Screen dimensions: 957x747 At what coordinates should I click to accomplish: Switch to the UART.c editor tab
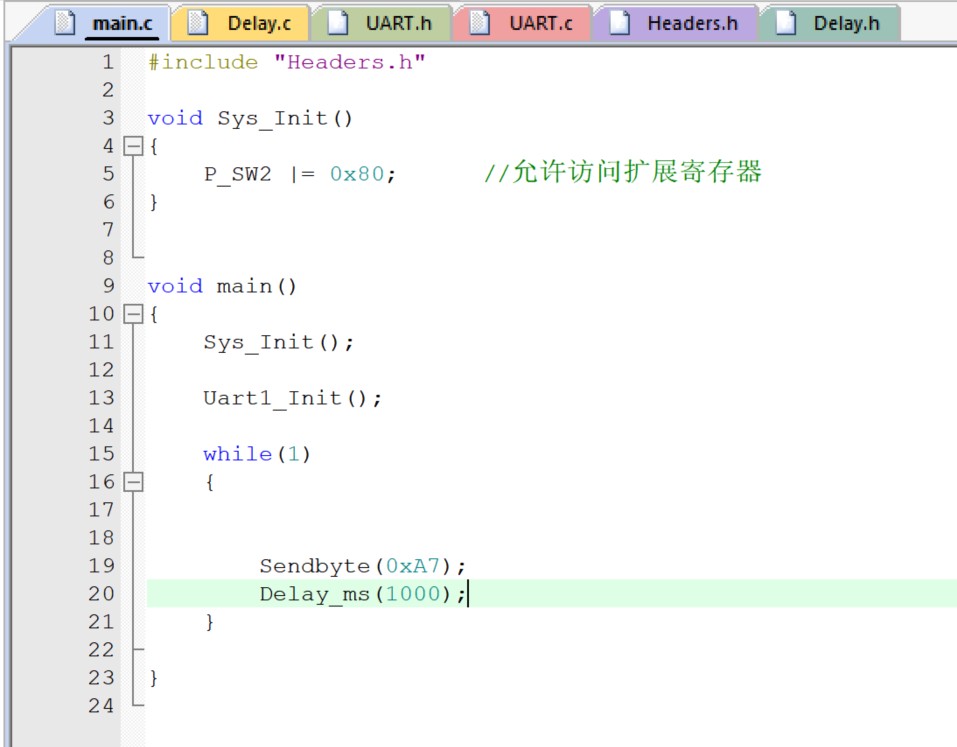[540, 22]
